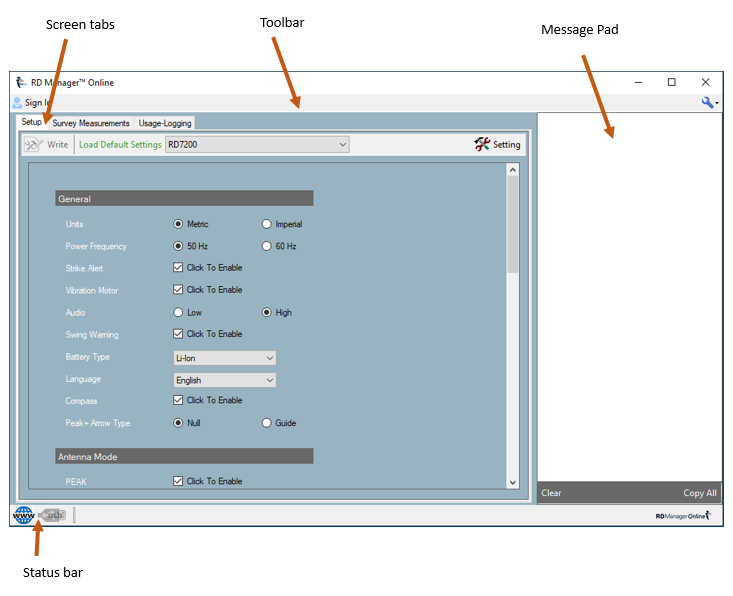This screenshot has width=733, height=596.
Task: Click the Power Frequency label
Action: point(96,246)
